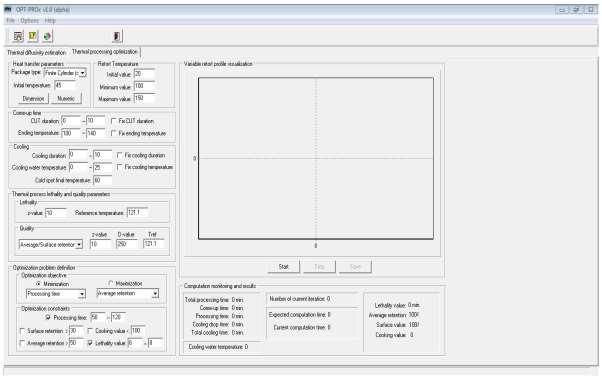Image resolution: width=602 pixels, height=380 pixels.
Task: Click Processing time constraint upper bound field
Action: point(118,317)
